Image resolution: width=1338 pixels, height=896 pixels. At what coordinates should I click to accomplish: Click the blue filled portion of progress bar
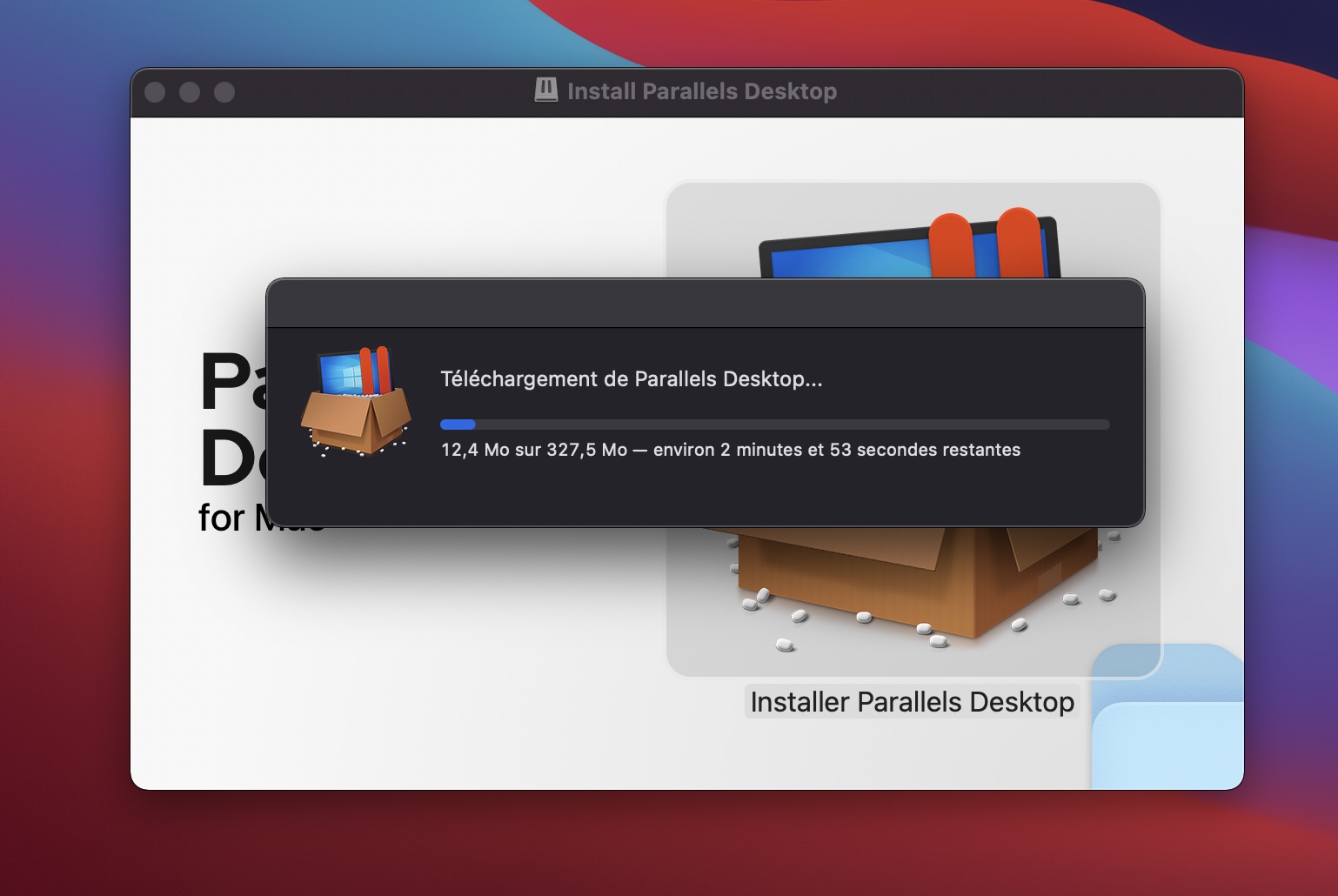tap(458, 425)
